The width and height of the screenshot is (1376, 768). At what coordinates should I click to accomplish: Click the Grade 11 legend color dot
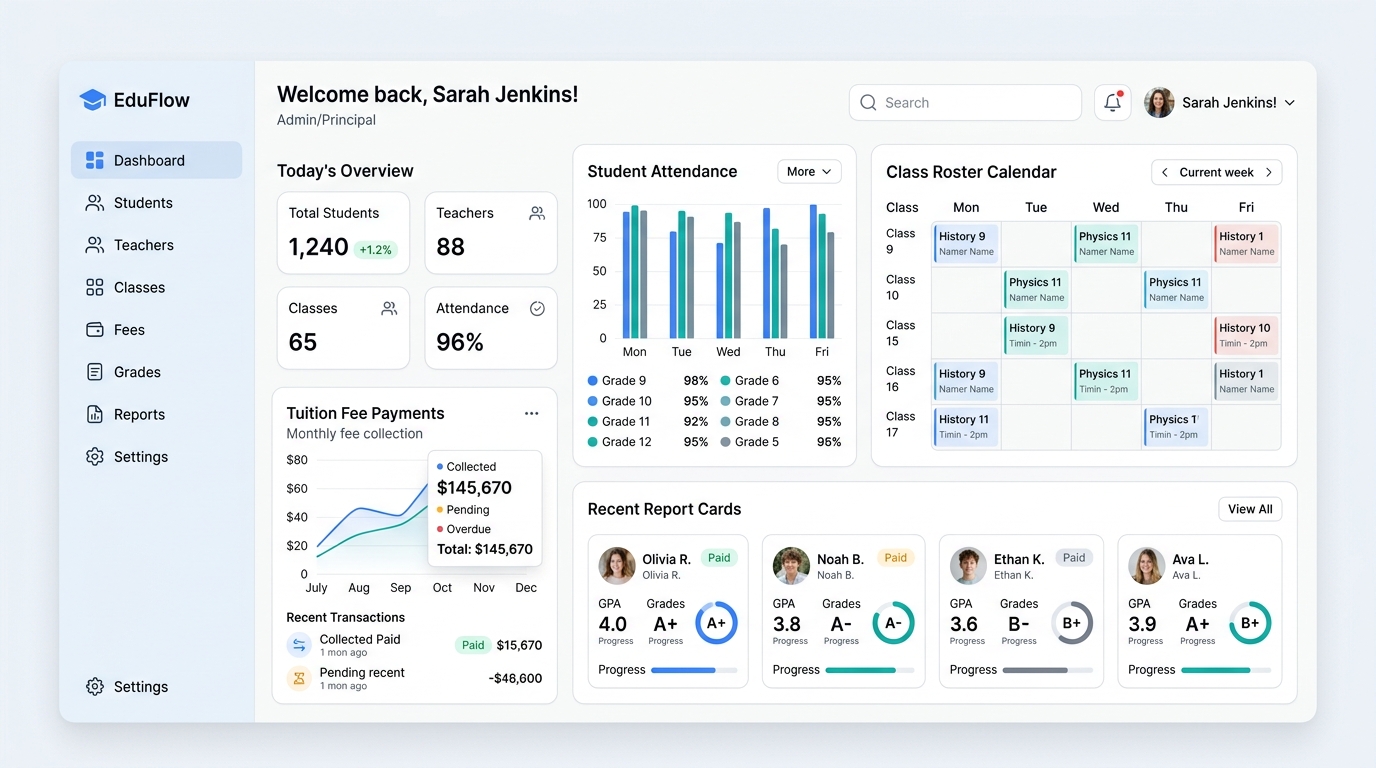(593, 422)
